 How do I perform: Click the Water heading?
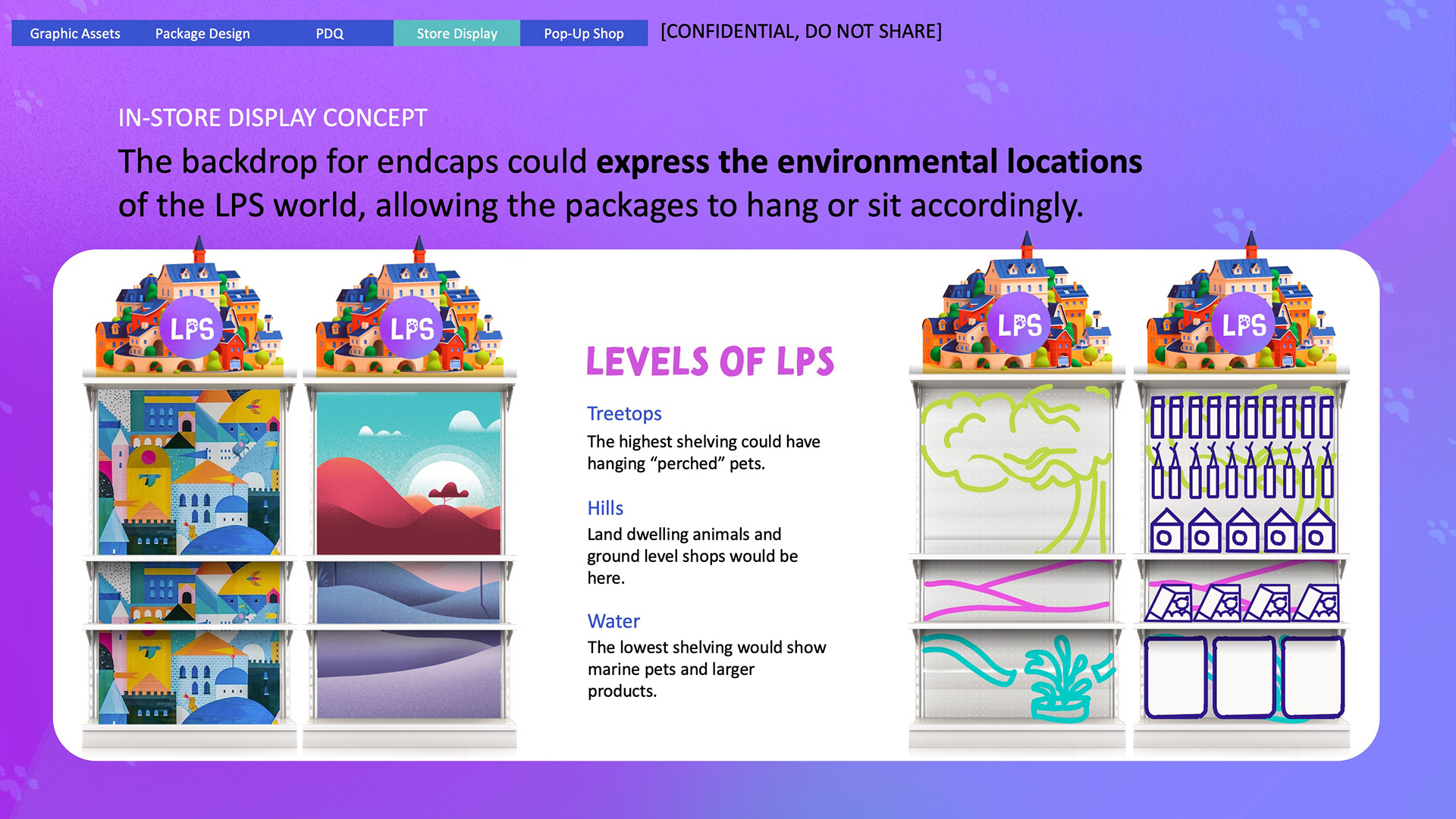[x=613, y=621]
